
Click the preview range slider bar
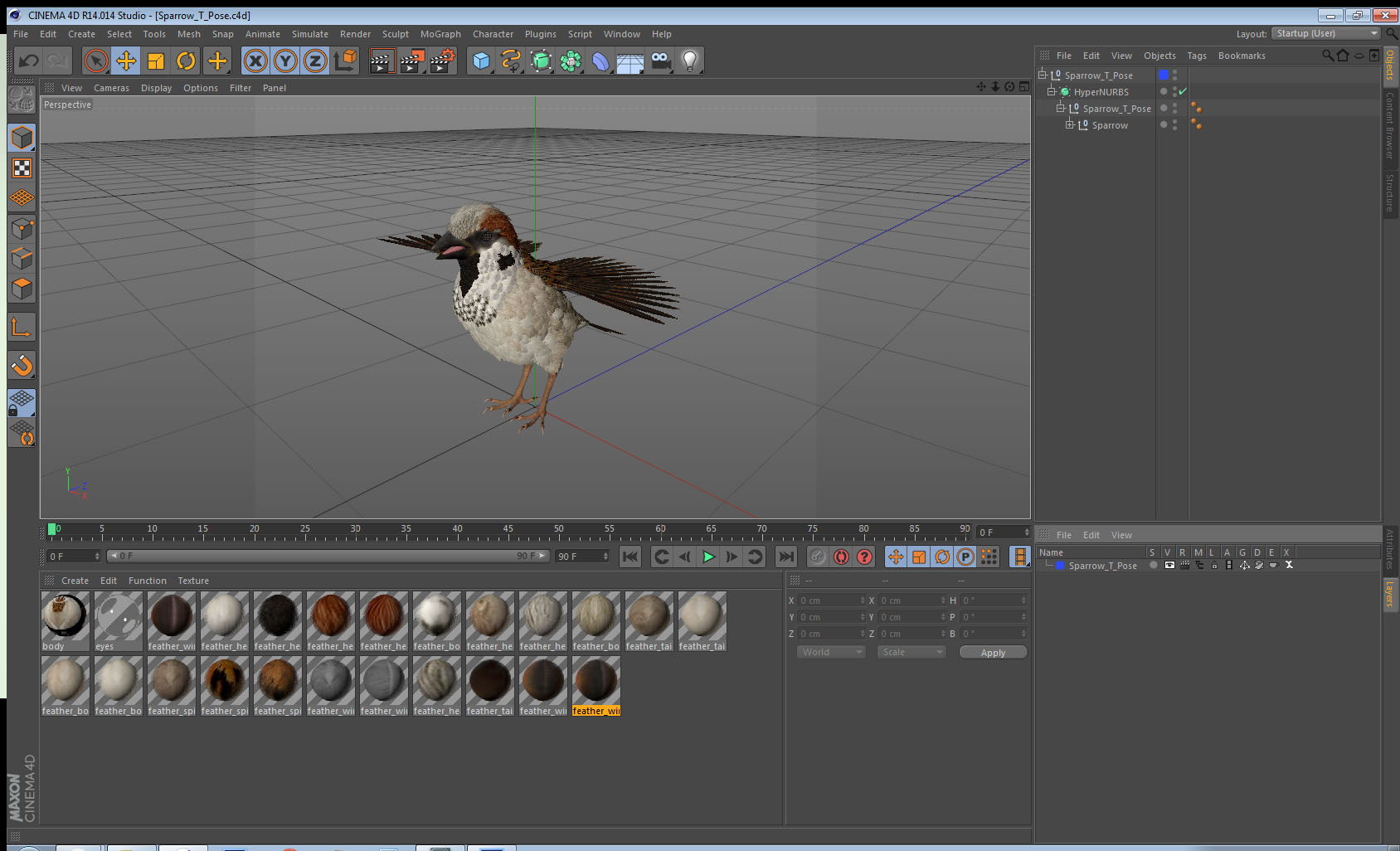click(x=328, y=556)
